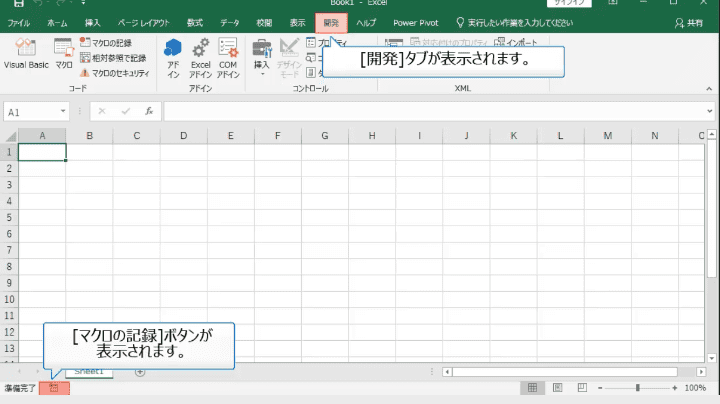Click the 共有 (Share) button
720x404 pixels.
click(x=689, y=23)
